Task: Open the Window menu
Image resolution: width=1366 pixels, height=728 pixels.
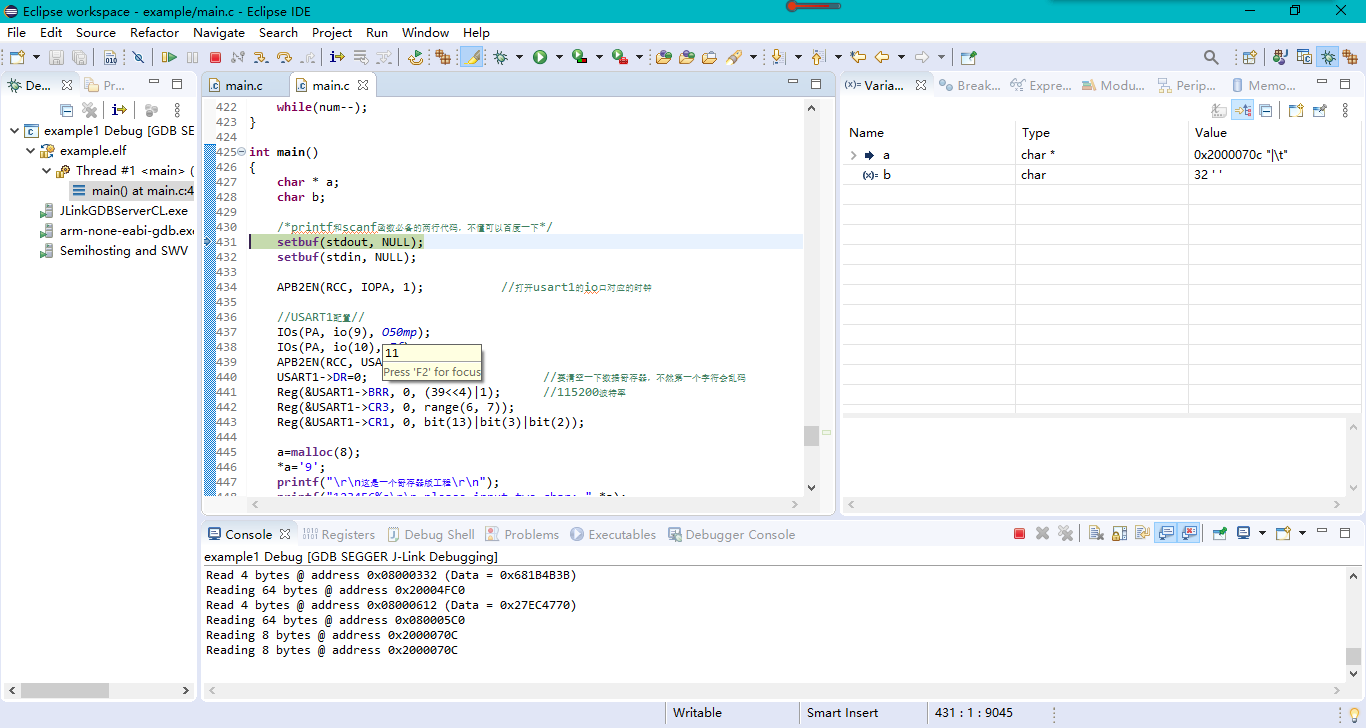Action: [x=426, y=32]
